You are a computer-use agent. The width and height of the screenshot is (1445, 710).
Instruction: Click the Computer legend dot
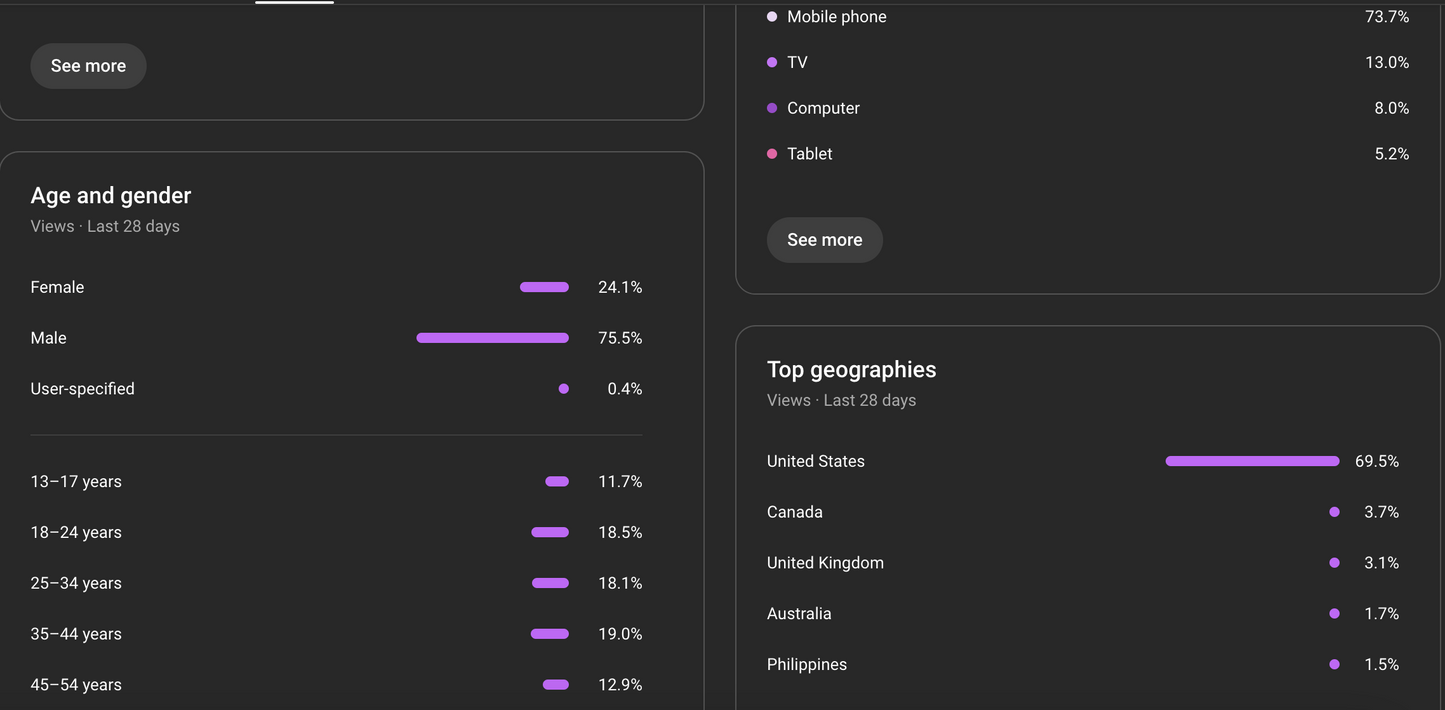click(x=772, y=108)
